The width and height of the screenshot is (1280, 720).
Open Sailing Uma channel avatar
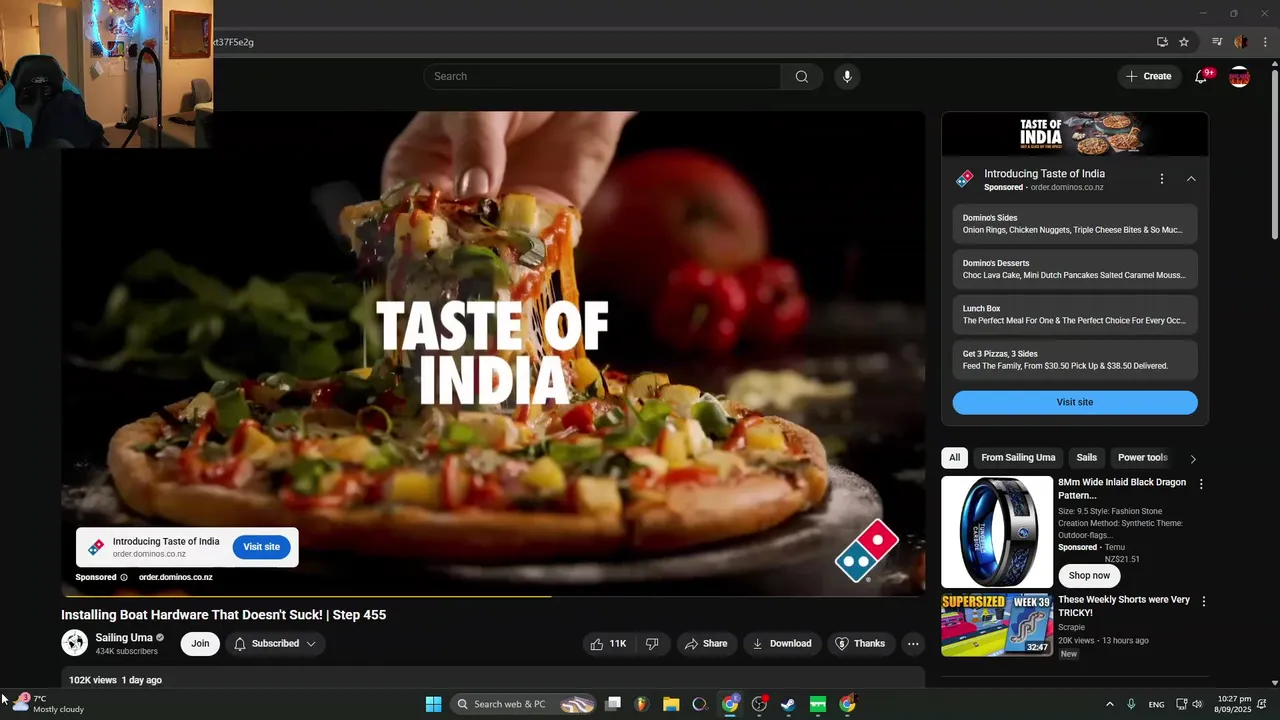tap(75, 643)
